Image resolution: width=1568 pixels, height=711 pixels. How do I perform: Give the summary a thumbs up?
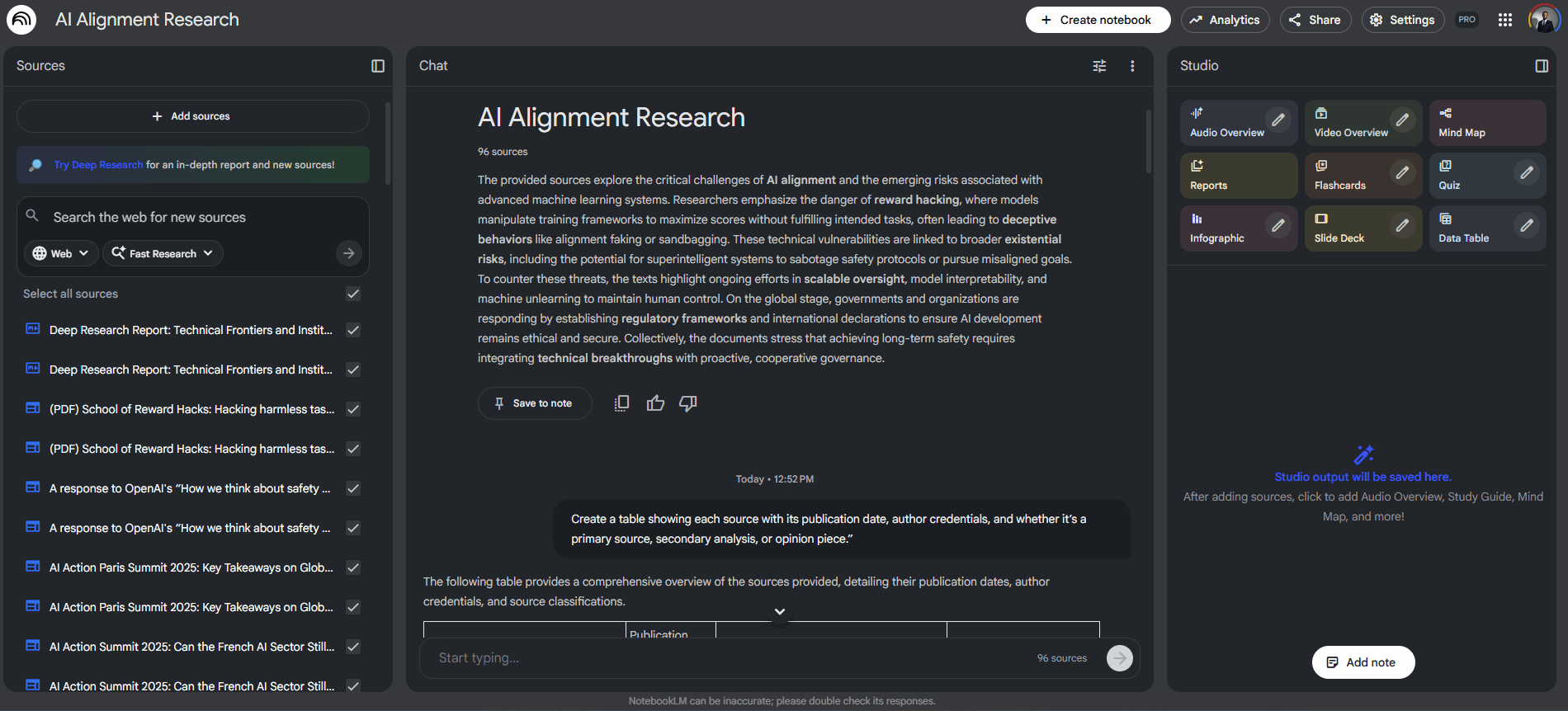tap(655, 403)
